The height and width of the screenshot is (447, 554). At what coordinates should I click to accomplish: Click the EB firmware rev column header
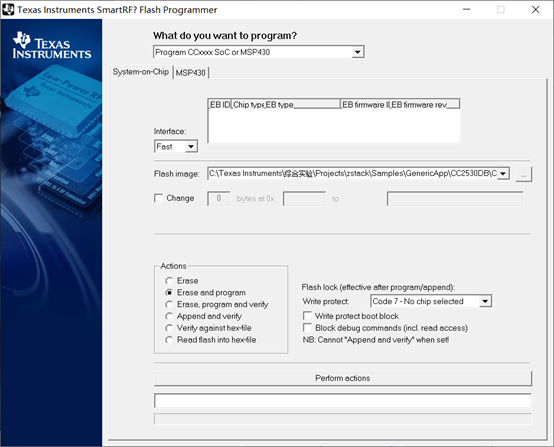point(425,104)
